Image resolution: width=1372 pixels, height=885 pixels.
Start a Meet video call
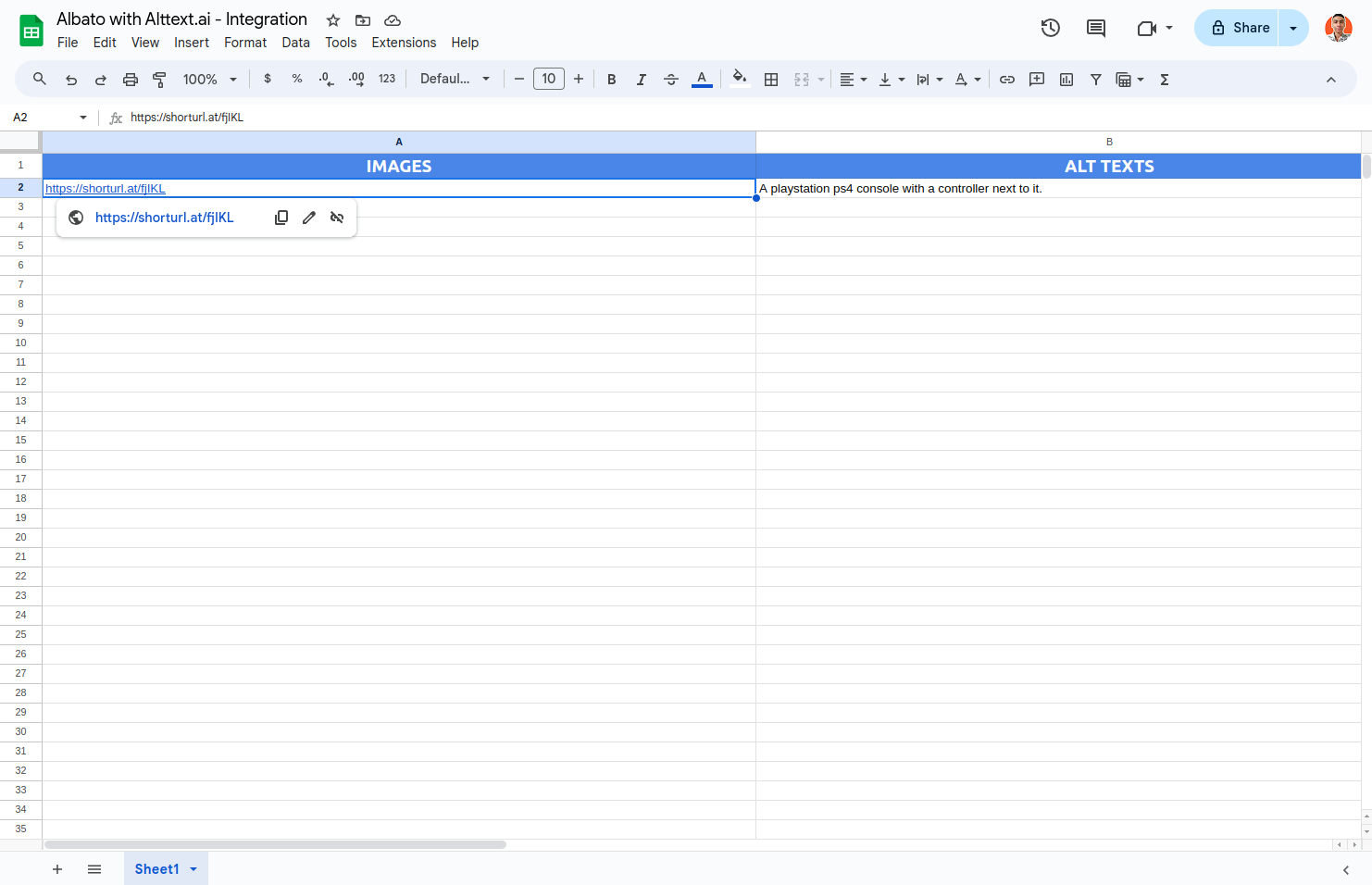[x=1147, y=28]
